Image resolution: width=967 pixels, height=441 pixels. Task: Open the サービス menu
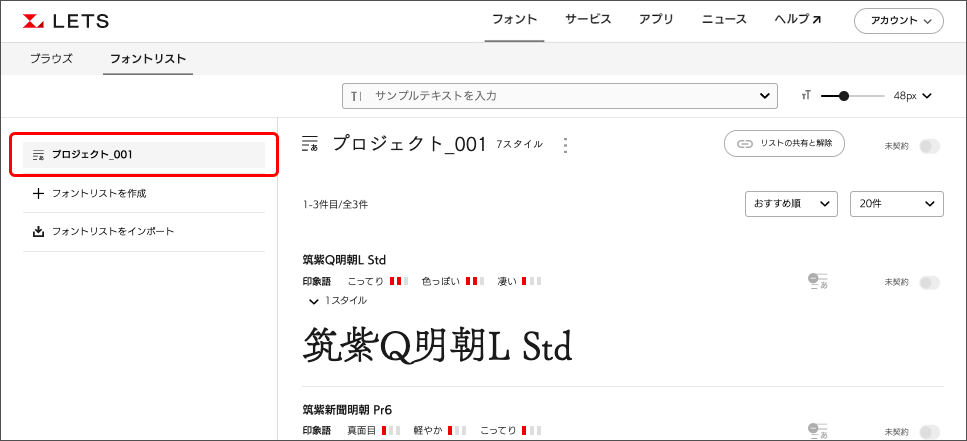[588, 20]
